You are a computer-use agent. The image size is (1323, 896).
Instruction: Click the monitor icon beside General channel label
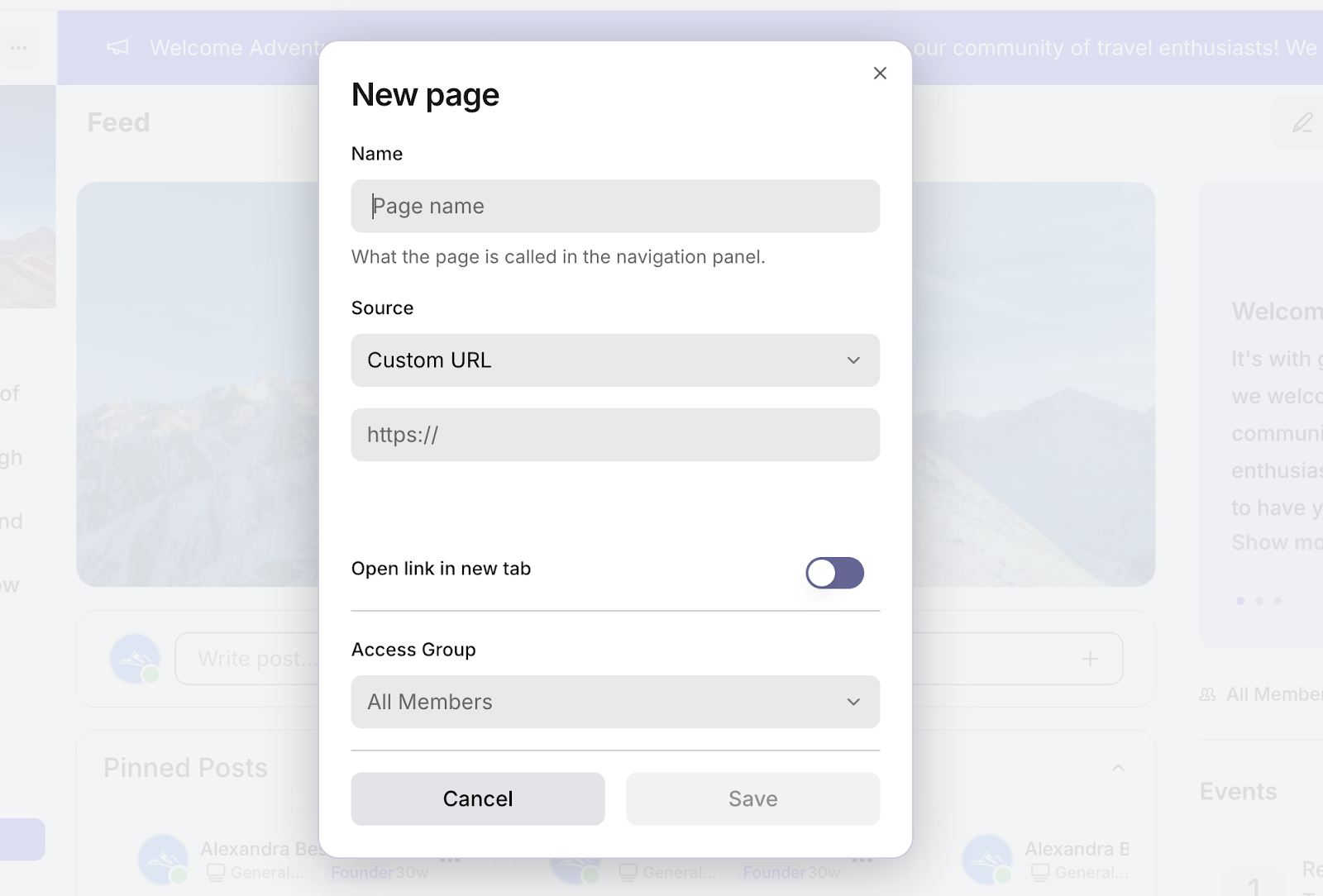pyautogui.click(x=215, y=872)
